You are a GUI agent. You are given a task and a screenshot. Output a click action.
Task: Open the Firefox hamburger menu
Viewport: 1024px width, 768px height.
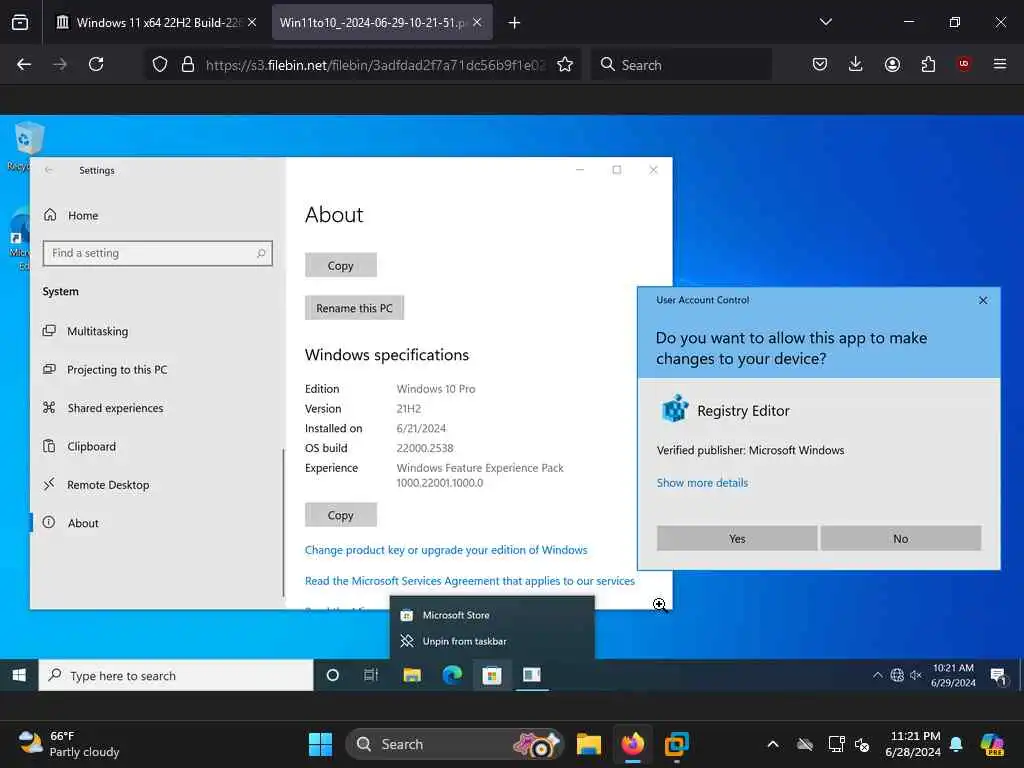coord(1000,64)
